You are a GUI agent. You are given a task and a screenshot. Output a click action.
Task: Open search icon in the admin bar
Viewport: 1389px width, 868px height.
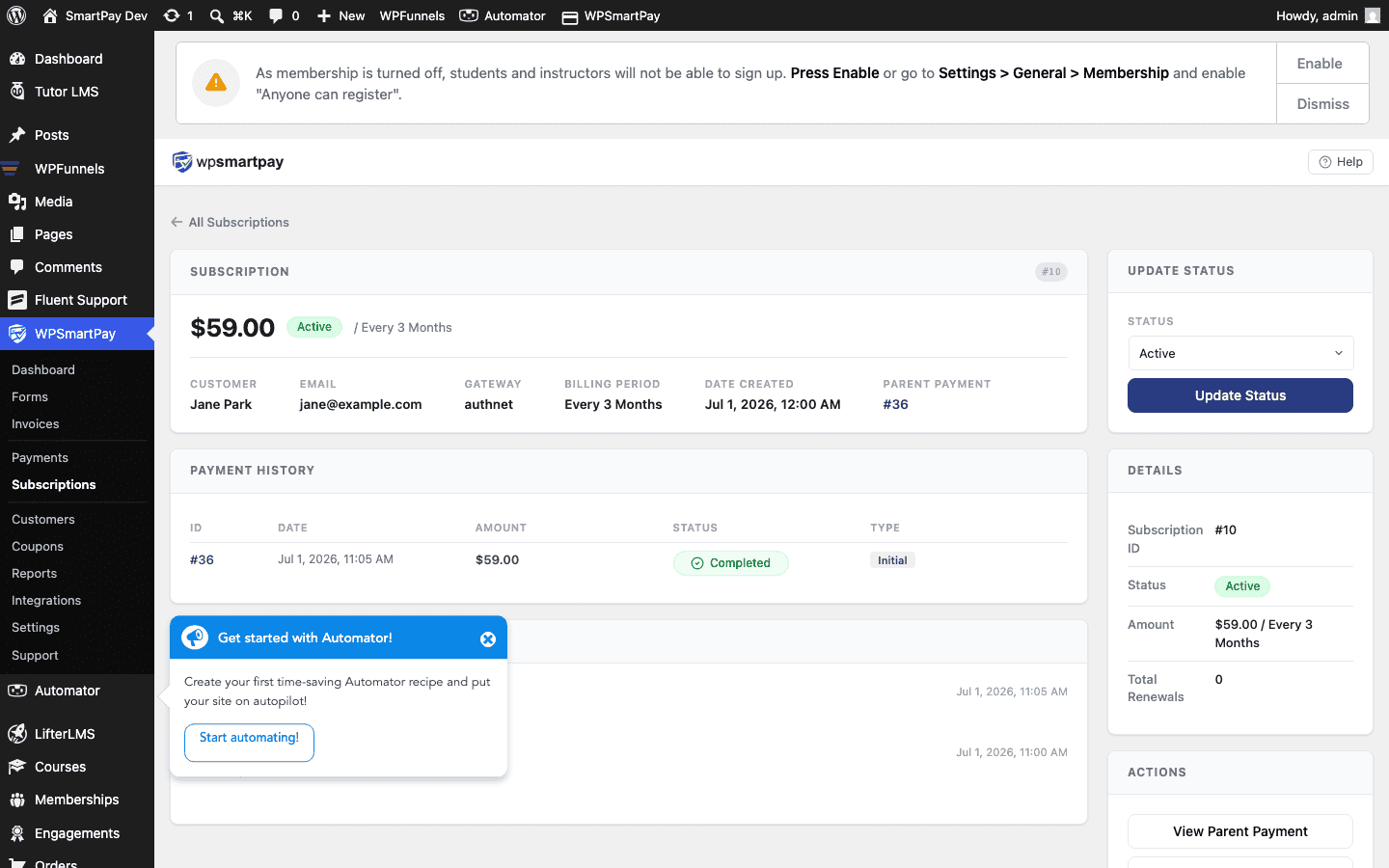217,15
